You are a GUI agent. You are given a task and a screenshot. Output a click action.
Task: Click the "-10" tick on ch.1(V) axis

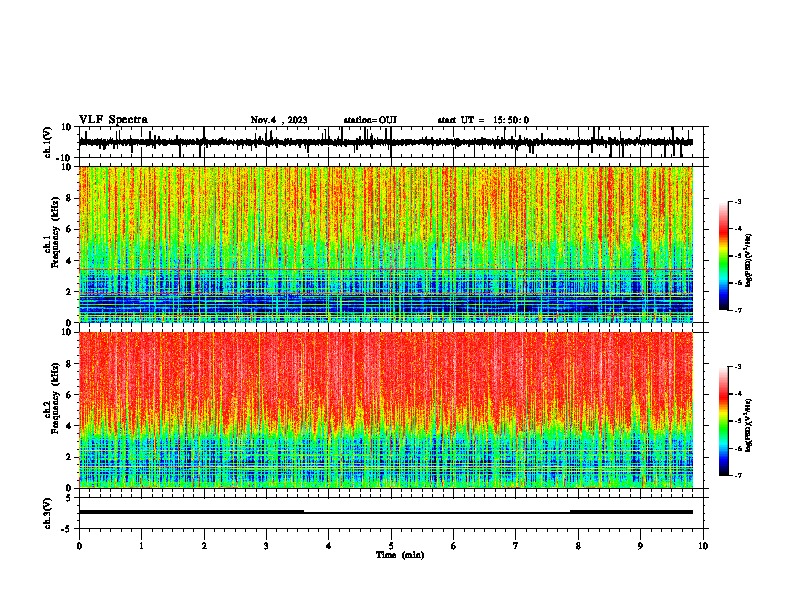coord(64,158)
